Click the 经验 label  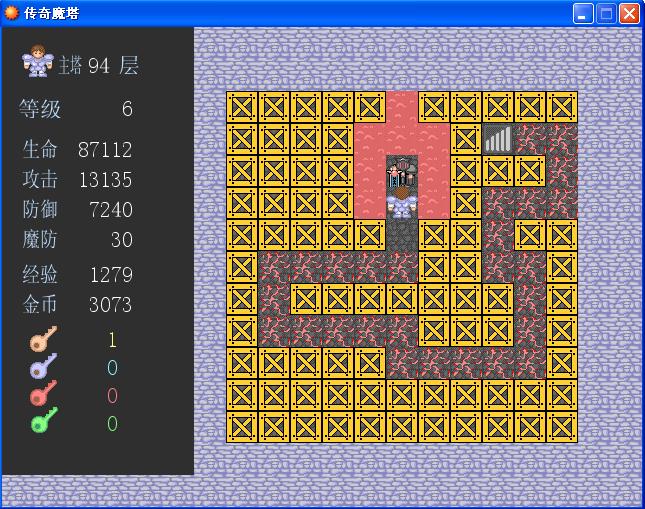pos(39,274)
